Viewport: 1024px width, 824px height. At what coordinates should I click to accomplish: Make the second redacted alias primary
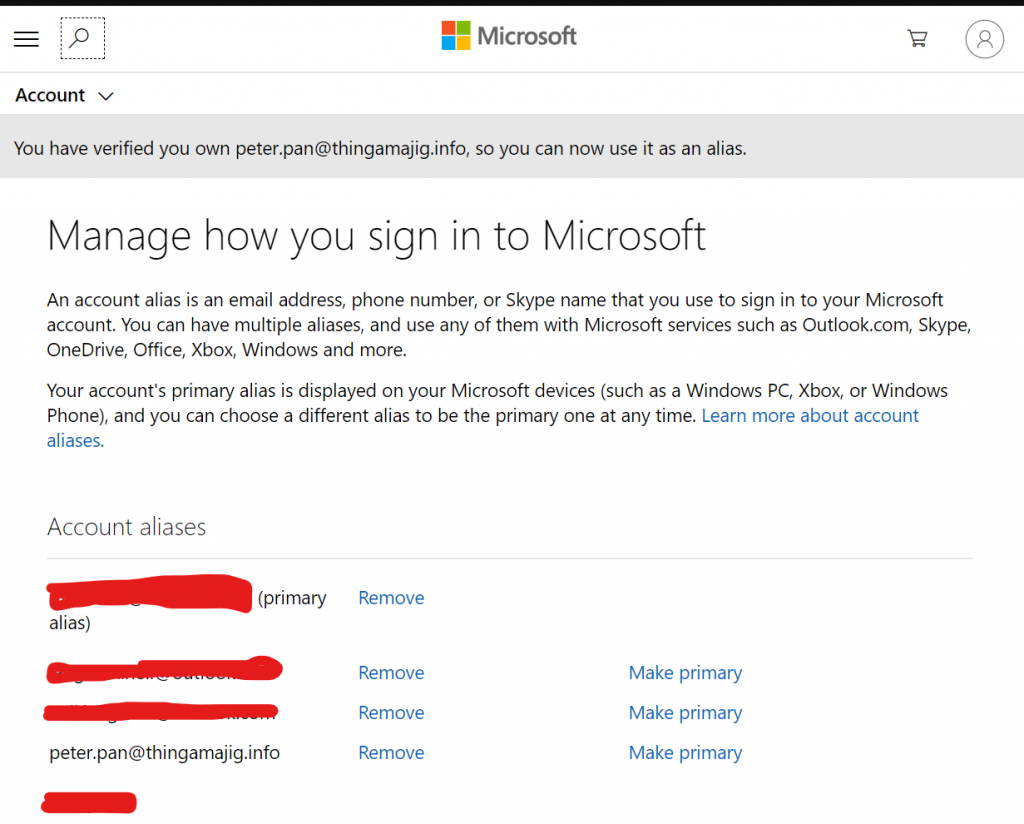pyautogui.click(x=685, y=673)
